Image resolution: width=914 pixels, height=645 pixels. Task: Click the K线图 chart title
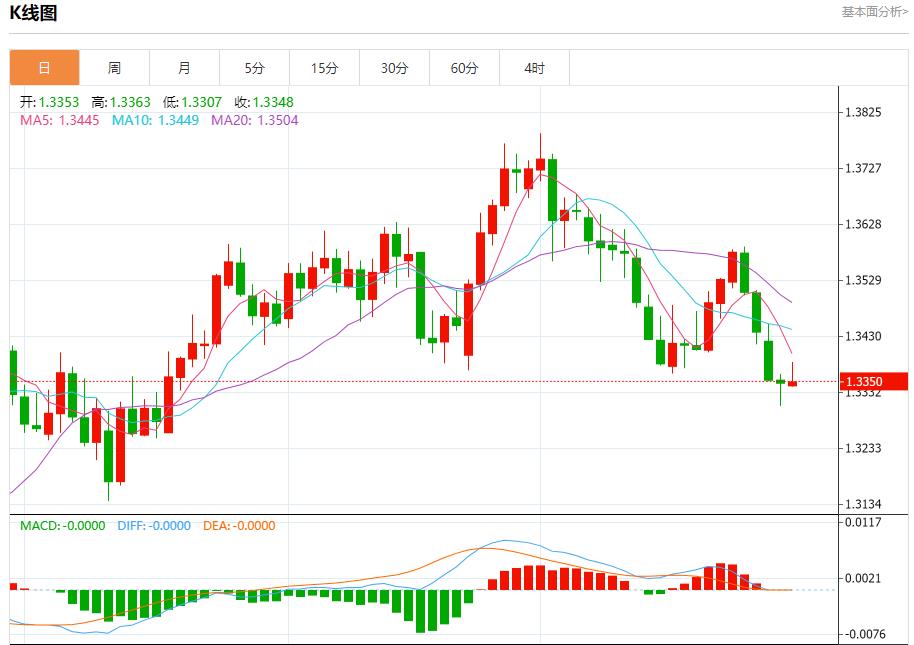tap(34, 13)
